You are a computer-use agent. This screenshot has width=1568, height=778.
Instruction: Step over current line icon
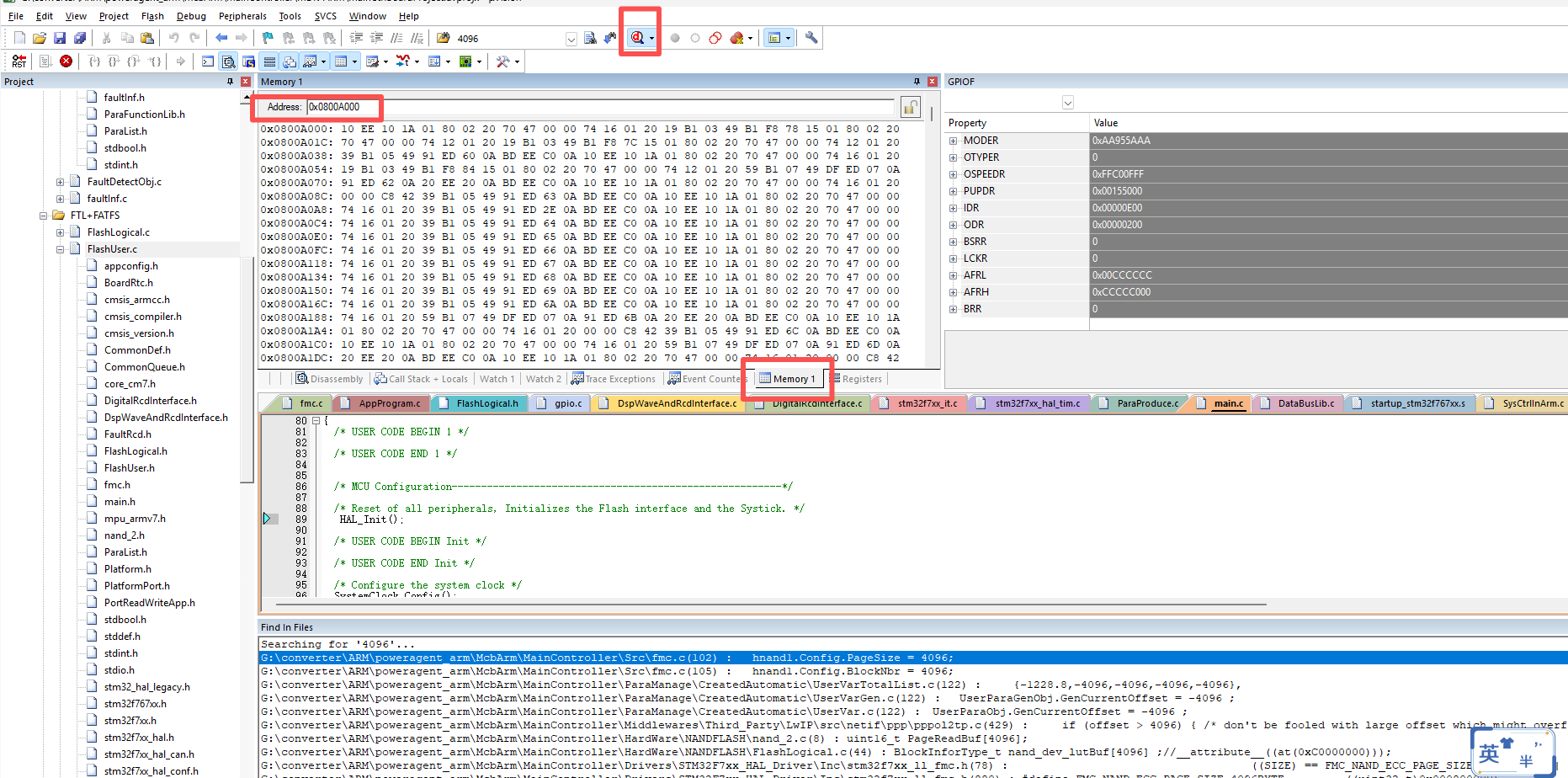tap(114, 61)
